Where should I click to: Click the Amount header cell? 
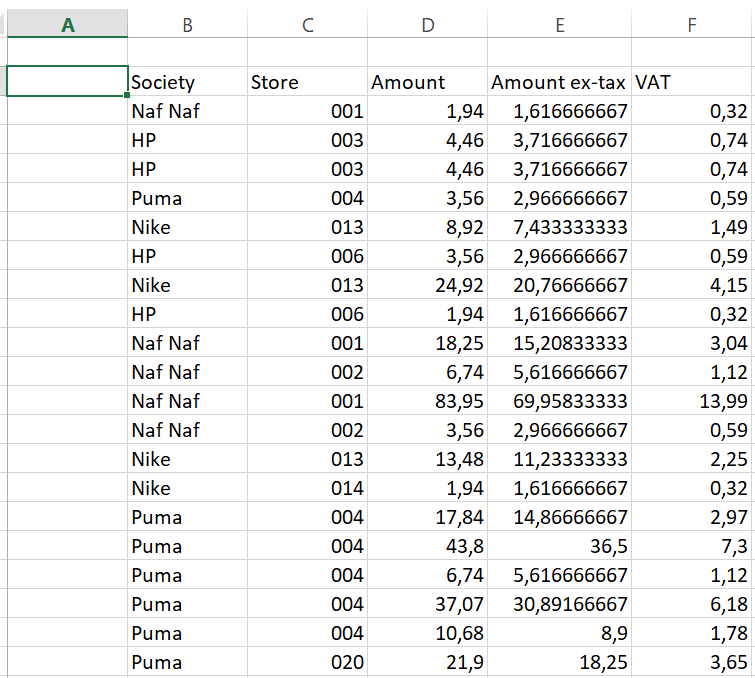pyautogui.click(x=427, y=81)
